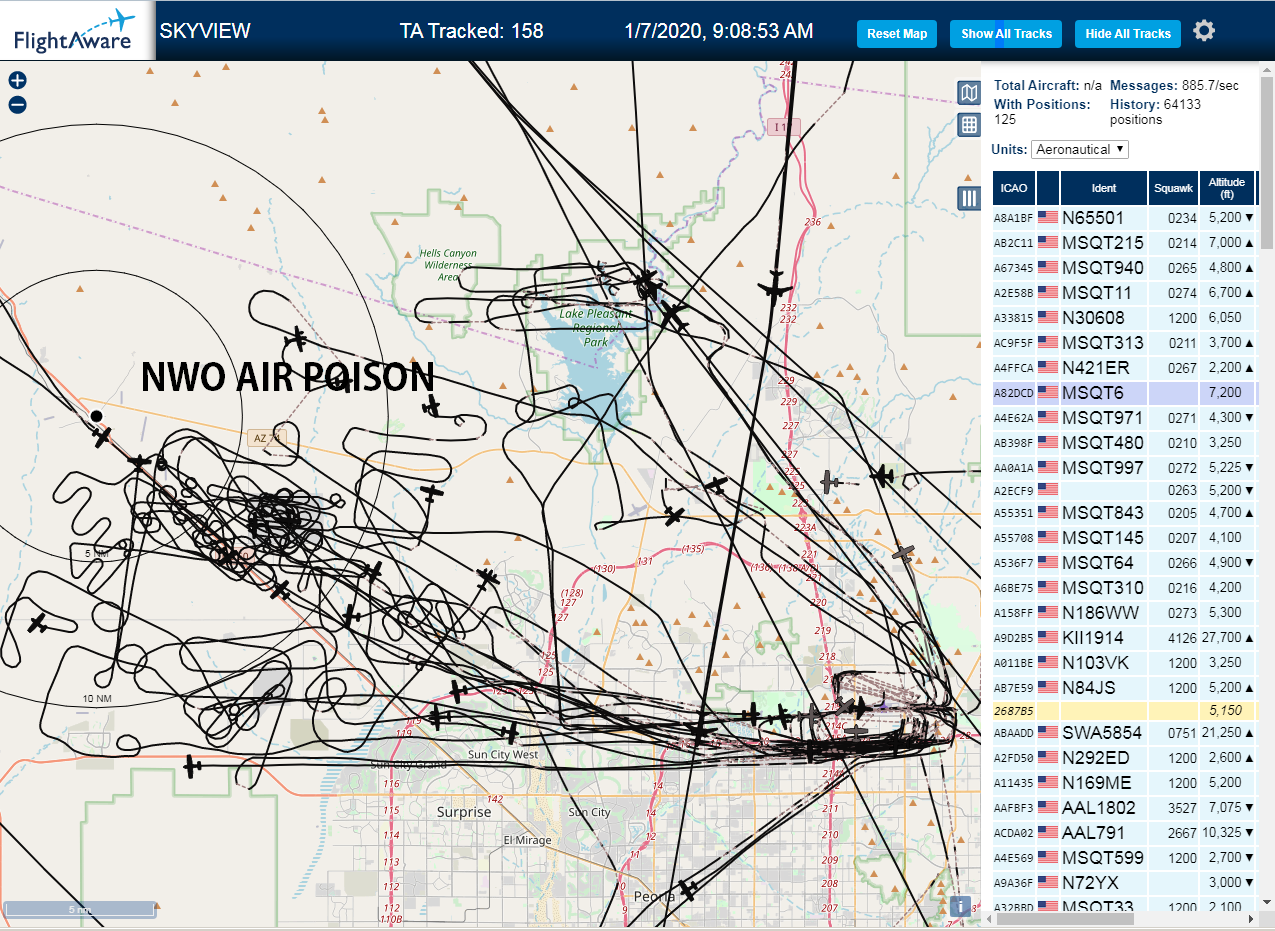The image size is (1275, 931).
Task: Click the vertical scrollbar thumb of sidebar
Action: 1267,165
